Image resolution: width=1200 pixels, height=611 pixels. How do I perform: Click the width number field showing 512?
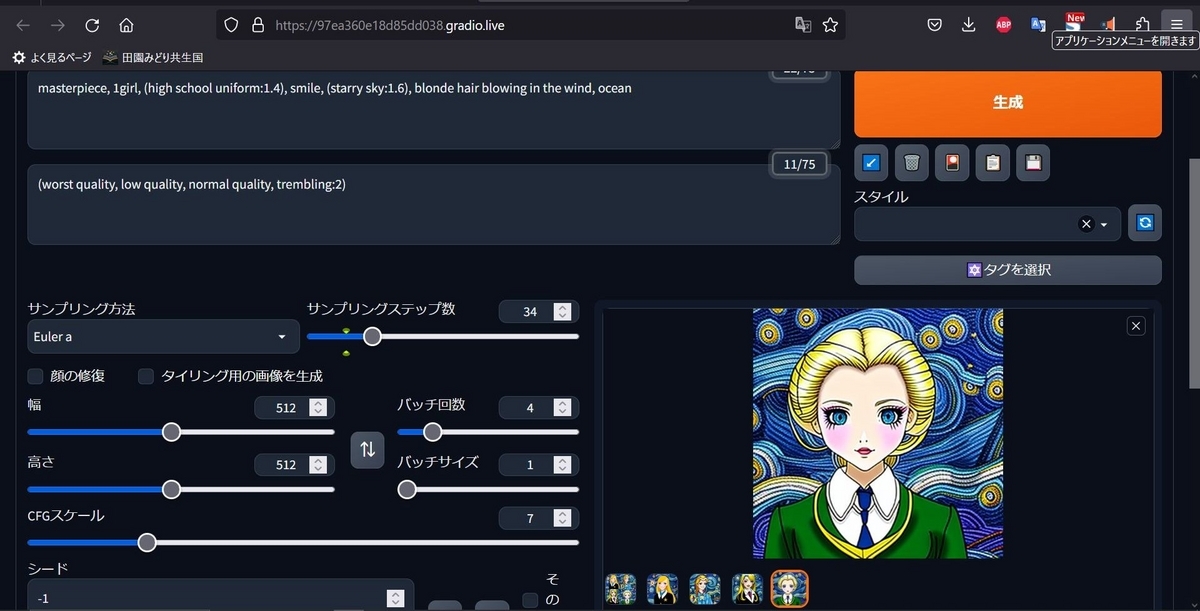pyautogui.click(x=294, y=408)
